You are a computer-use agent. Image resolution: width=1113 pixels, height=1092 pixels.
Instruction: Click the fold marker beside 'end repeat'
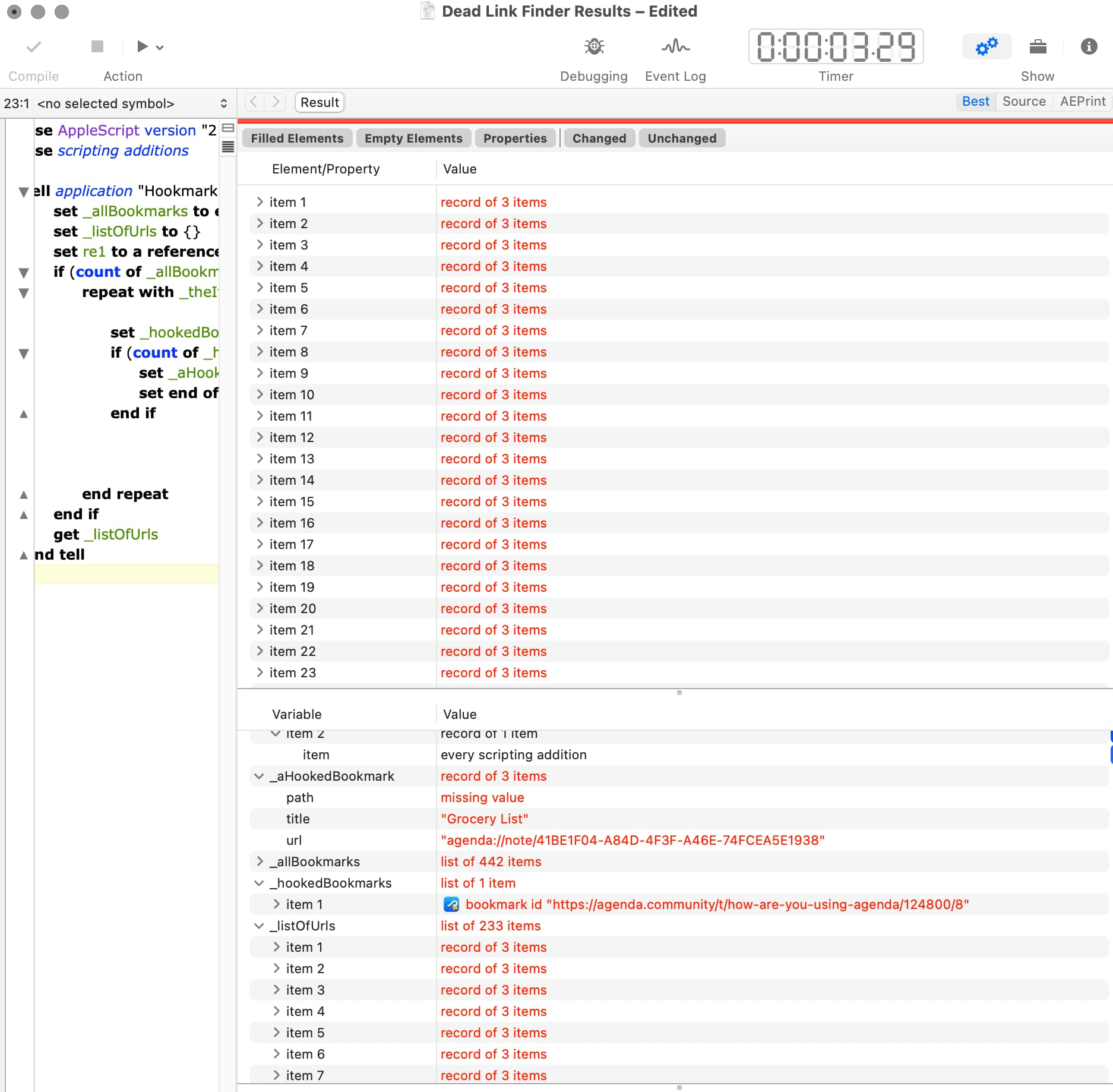(24, 495)
